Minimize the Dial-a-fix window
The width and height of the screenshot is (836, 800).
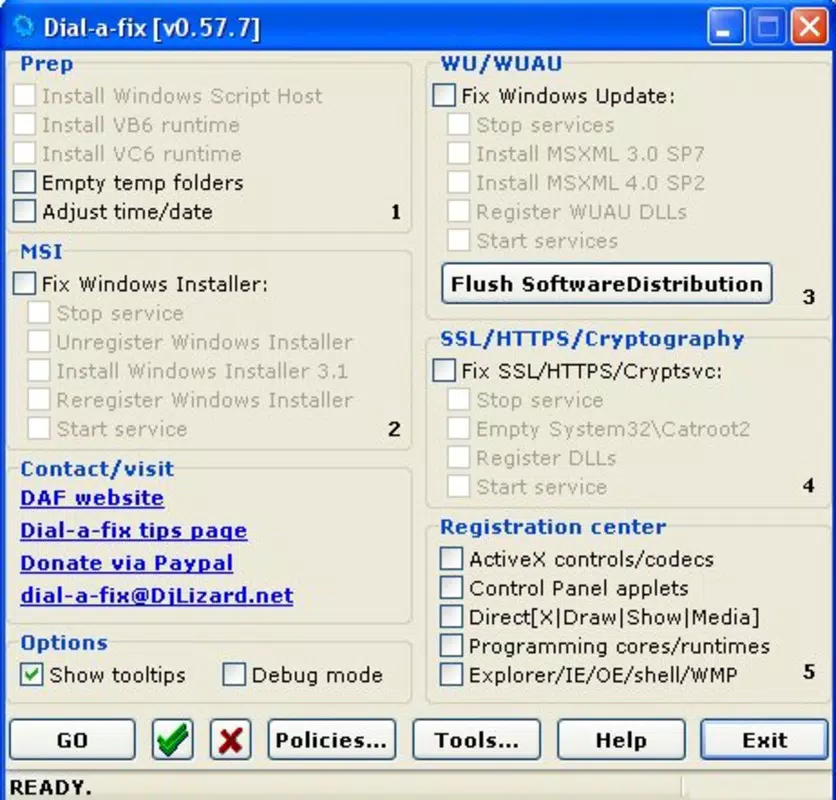tap(726, 26)
